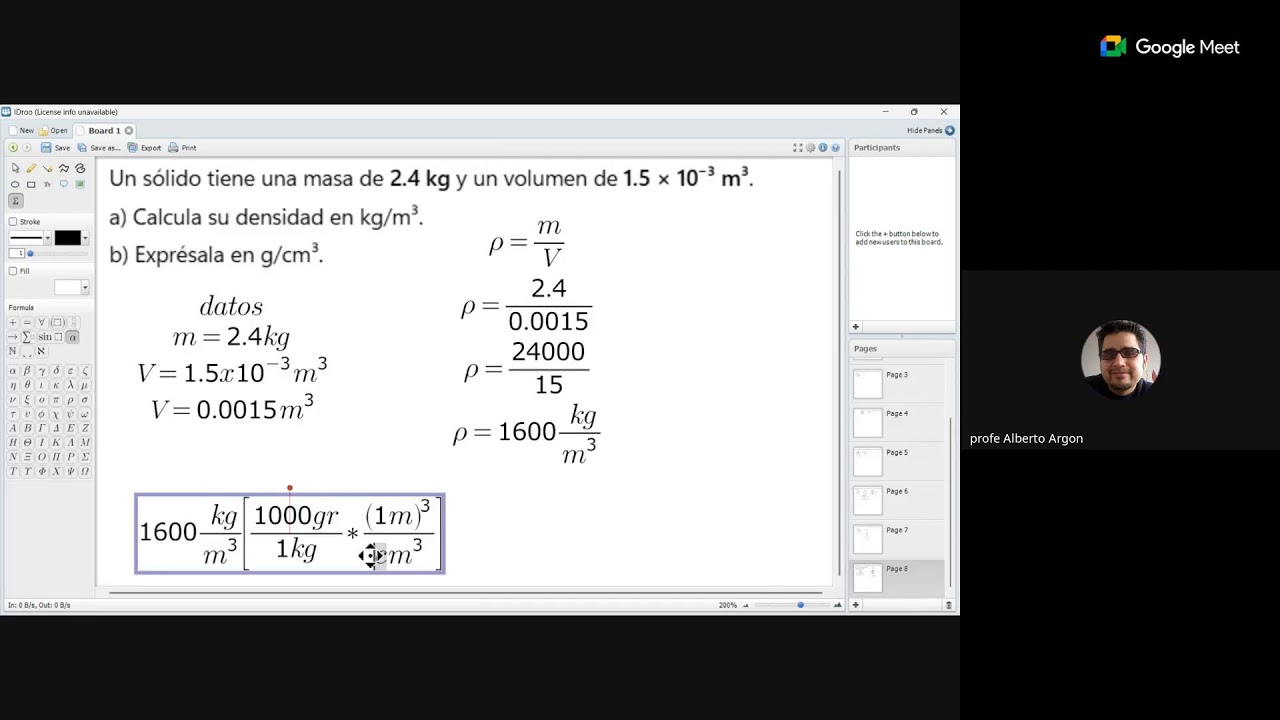Open black stroke color dropdown
Viewport: 1280px width, 720px height.
(x=85, y=238)
